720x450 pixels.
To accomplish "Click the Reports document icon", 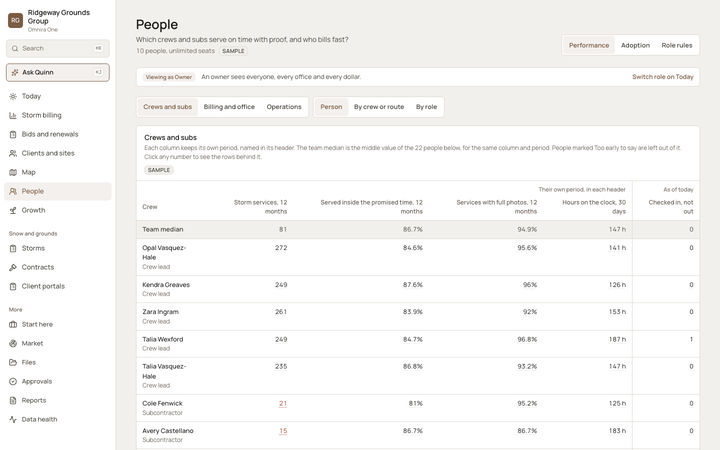I will [13, 400].
